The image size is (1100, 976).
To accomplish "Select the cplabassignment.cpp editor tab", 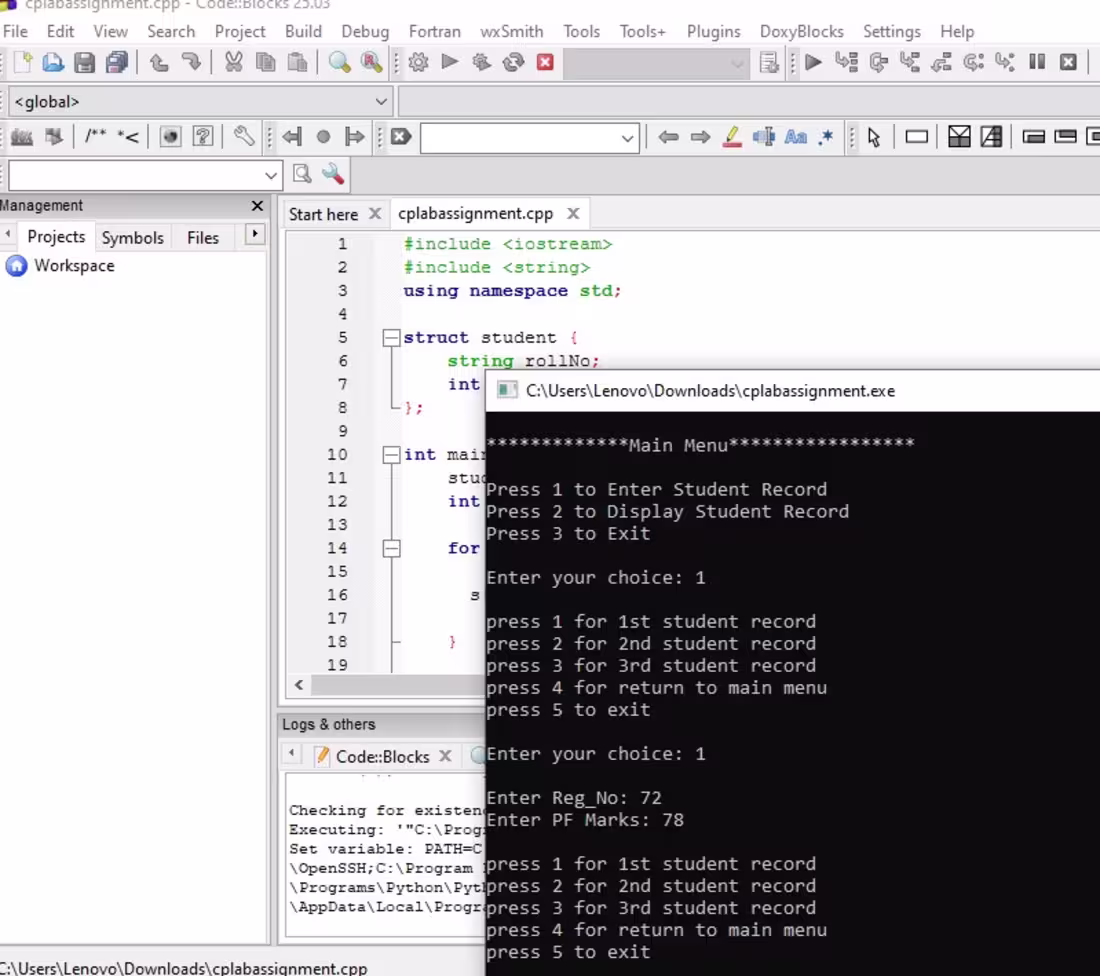I will pyautogui.click(x=476, y=213).
